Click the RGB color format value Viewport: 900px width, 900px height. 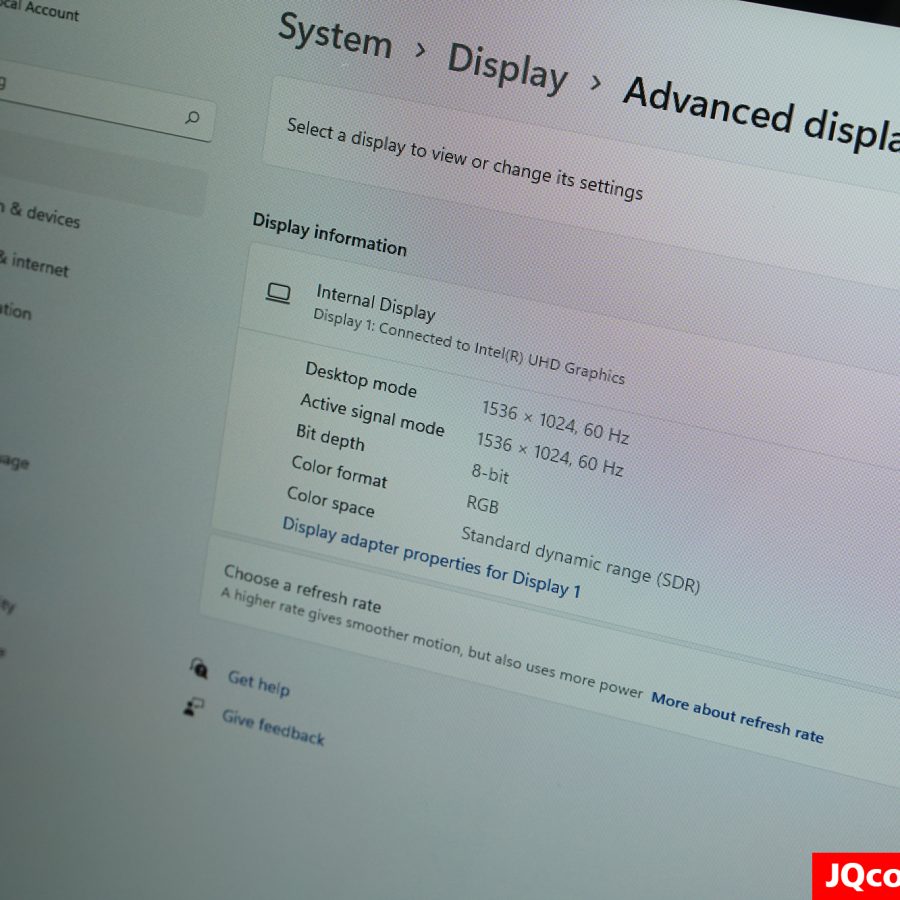482,504
